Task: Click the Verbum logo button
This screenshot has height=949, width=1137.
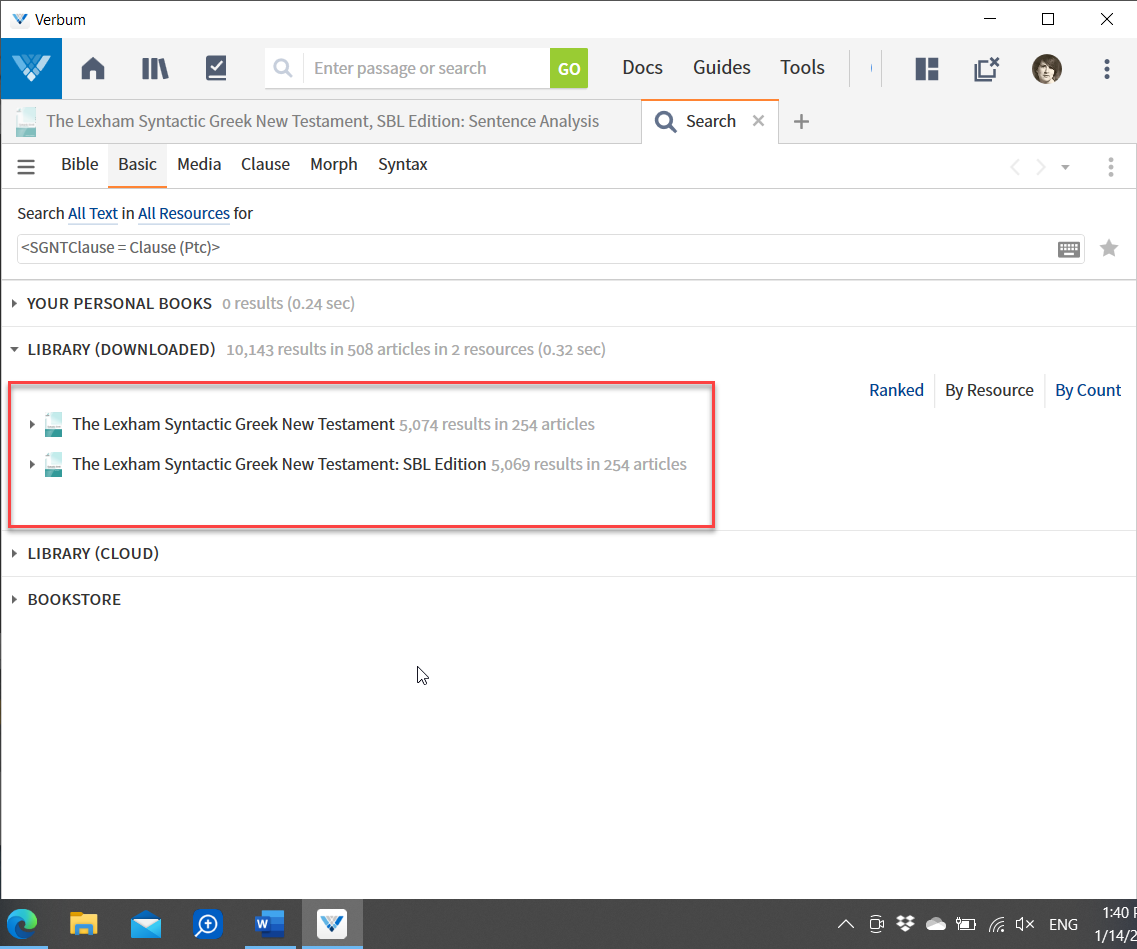Action: coord(31,68)
